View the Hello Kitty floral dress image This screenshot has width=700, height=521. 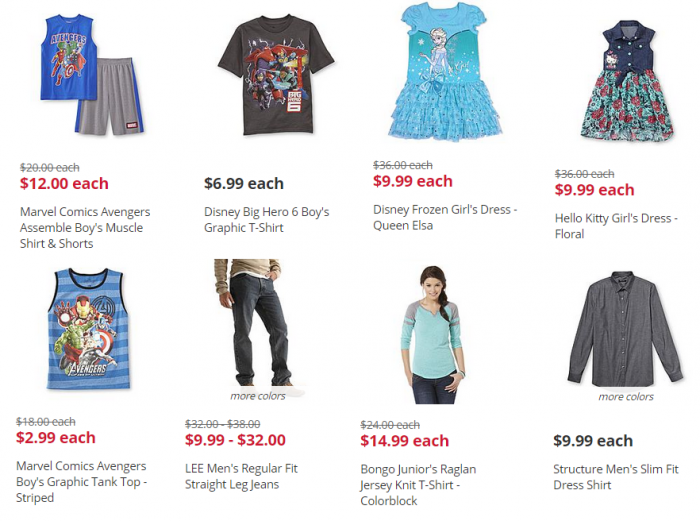(x=626, y=80)
